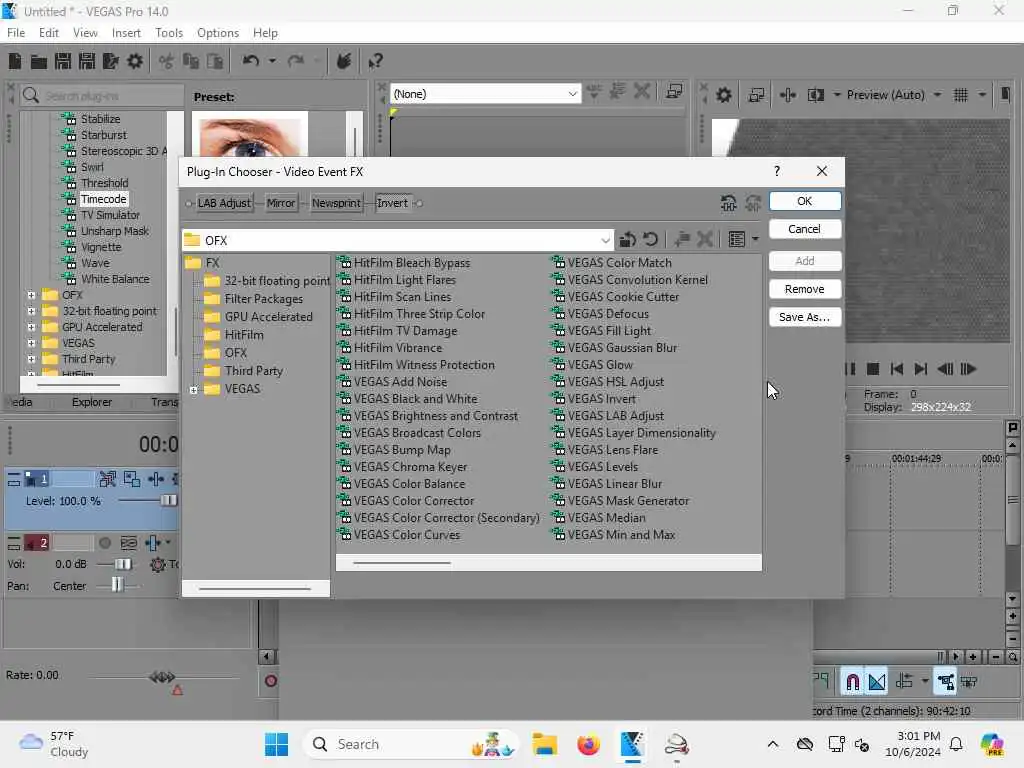Click the Open project folder icon
This screenshot has width=1024, height=768.
[x=39, y=61]
